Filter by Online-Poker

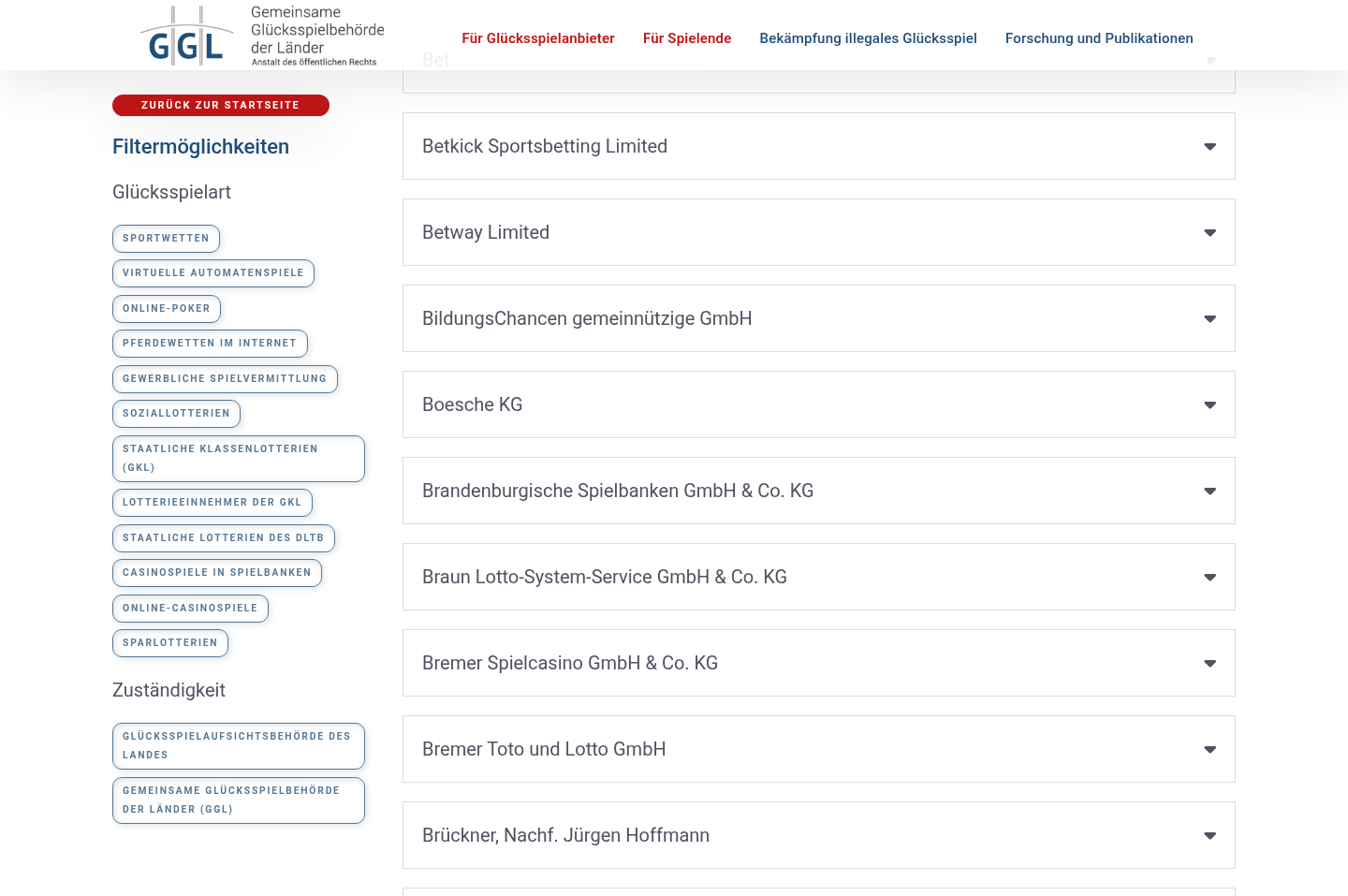pos(167,309)
